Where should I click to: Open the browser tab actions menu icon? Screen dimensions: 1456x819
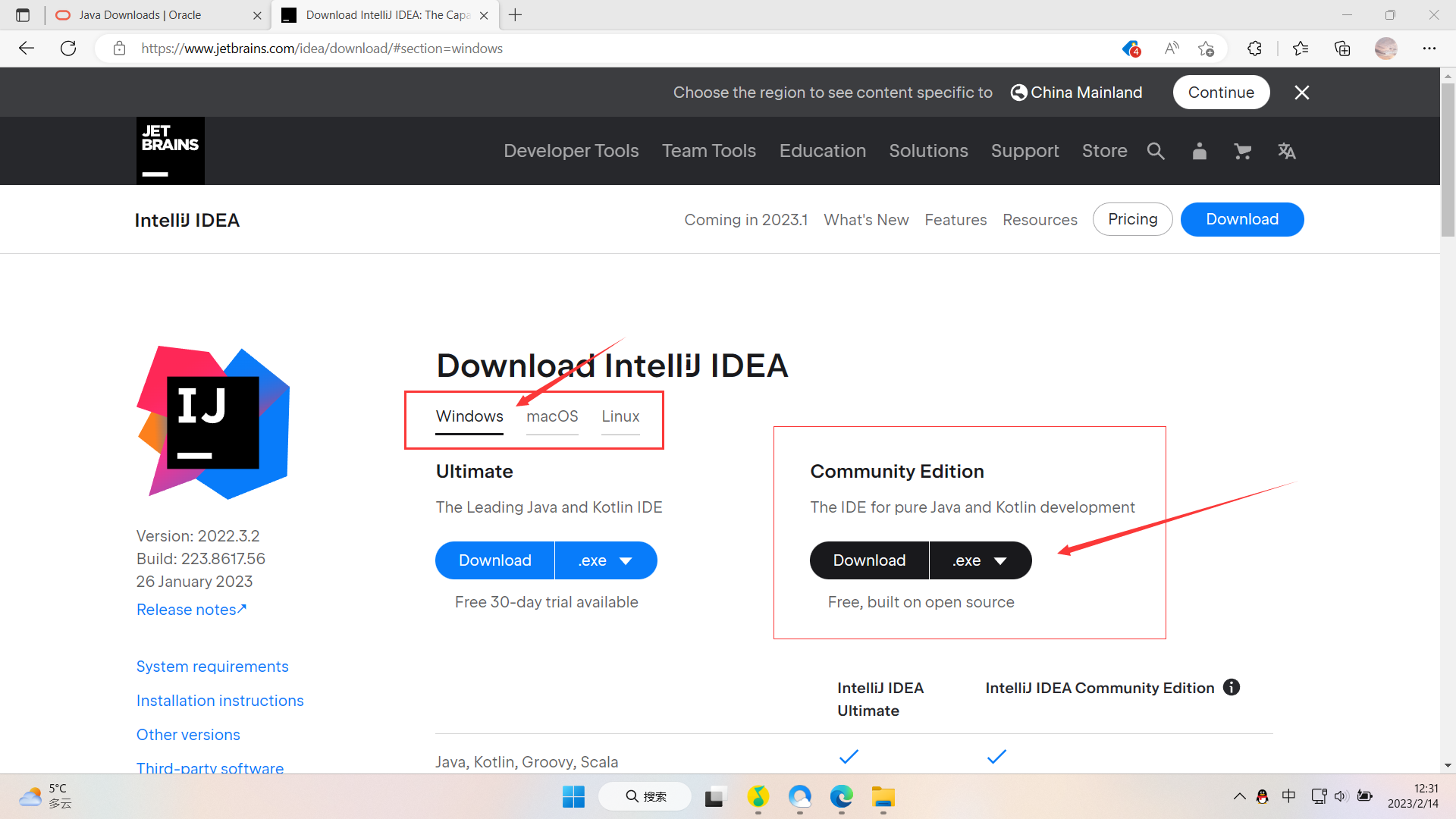[x=23, y=15]
